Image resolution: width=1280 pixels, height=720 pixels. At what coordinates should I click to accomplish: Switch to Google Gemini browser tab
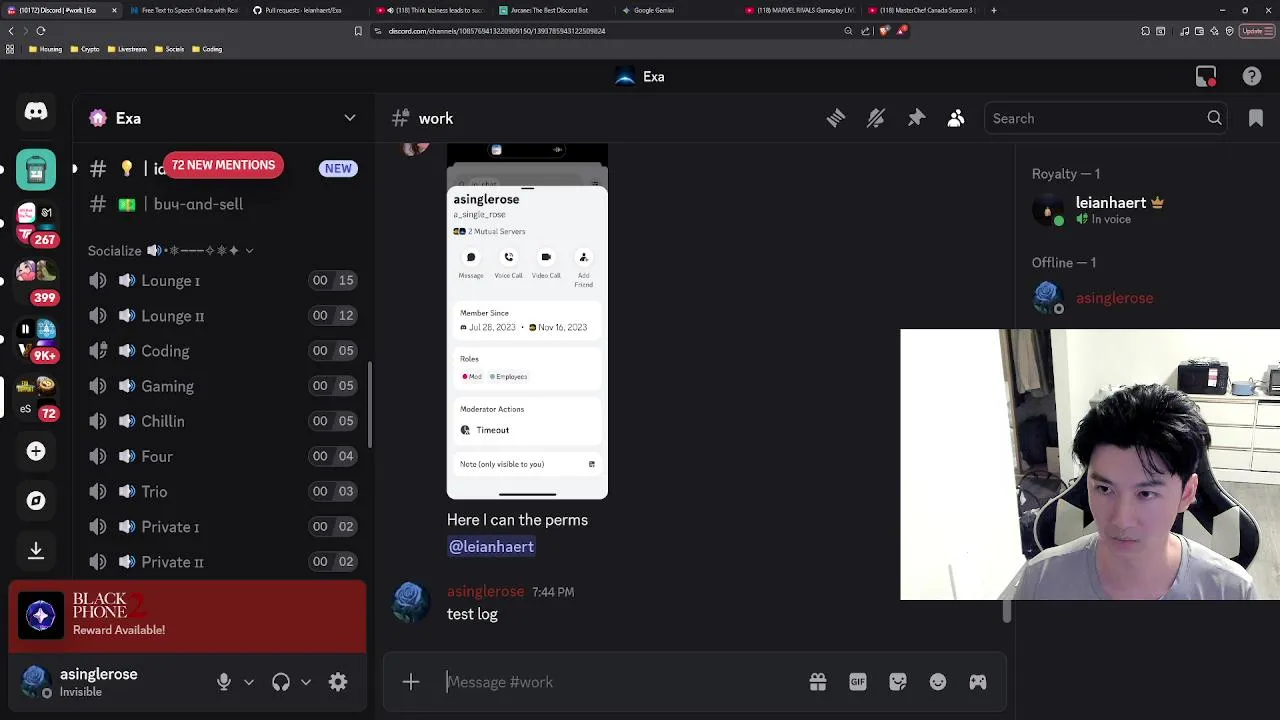[653, 10]
